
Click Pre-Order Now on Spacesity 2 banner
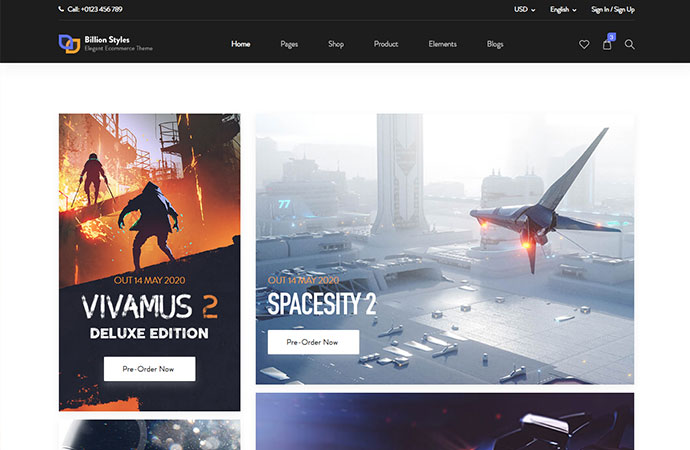[x=313, y=342]
